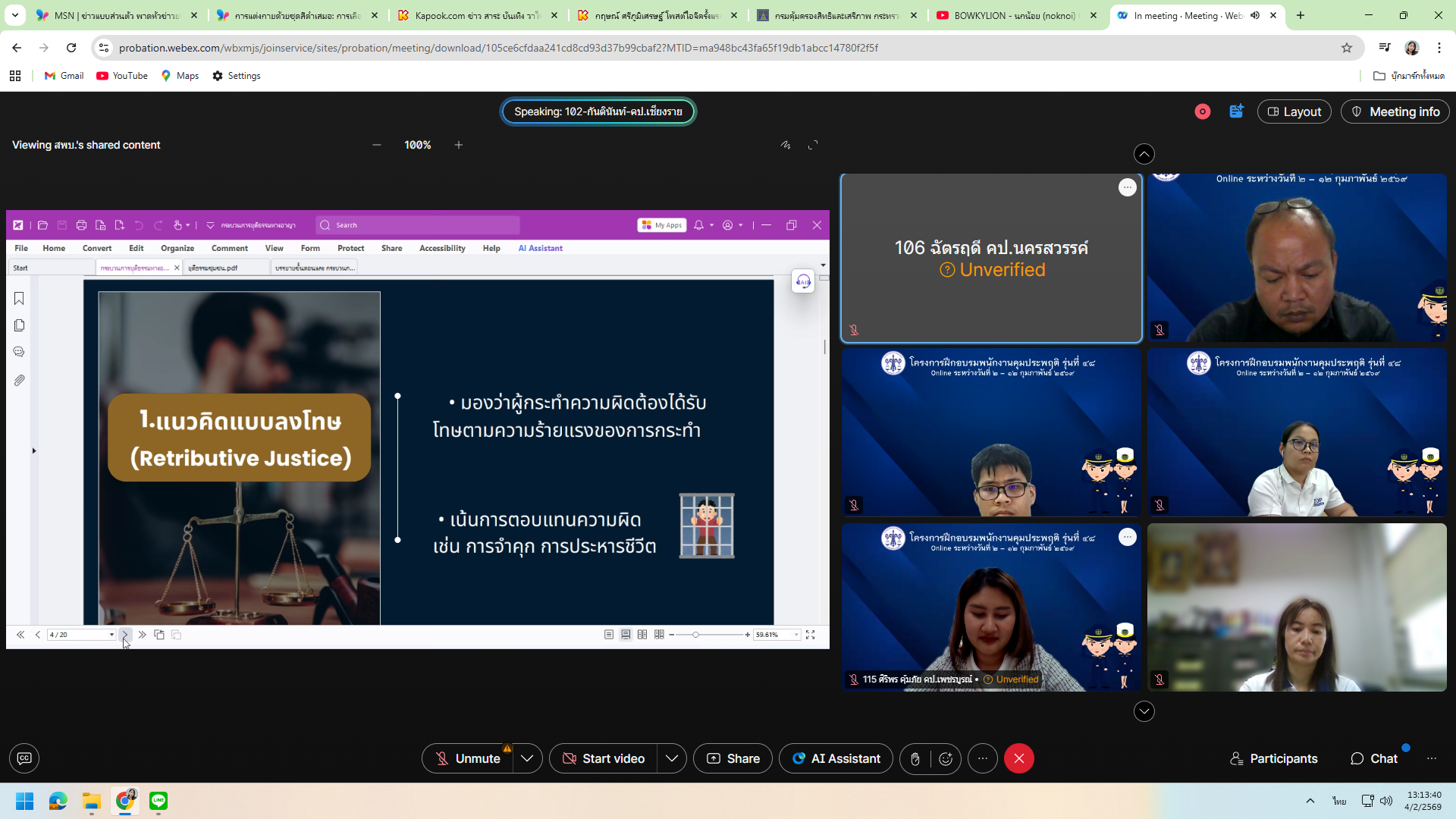
Task: Click the 106 participant video tile
Action: pos(990,258)
